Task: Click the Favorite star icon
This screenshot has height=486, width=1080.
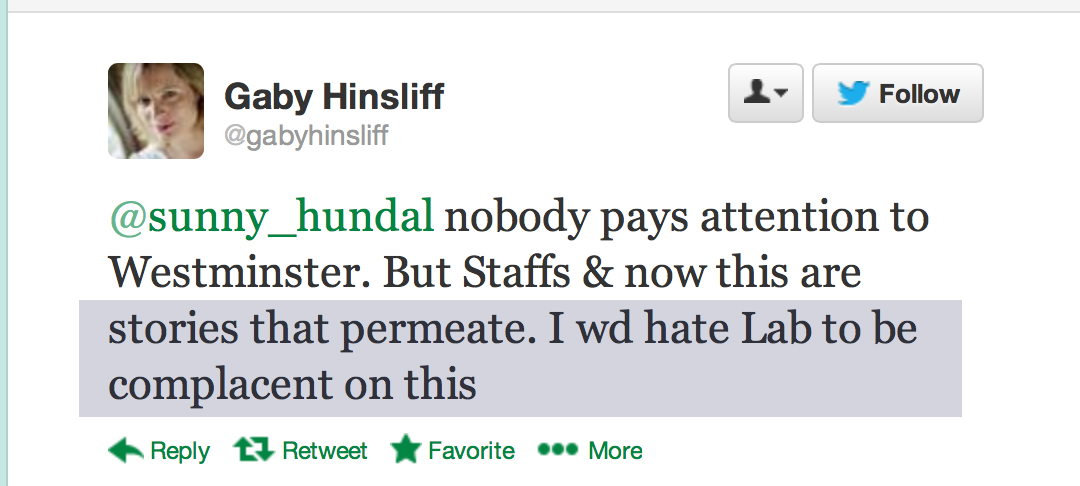Action: pos(405,451)
